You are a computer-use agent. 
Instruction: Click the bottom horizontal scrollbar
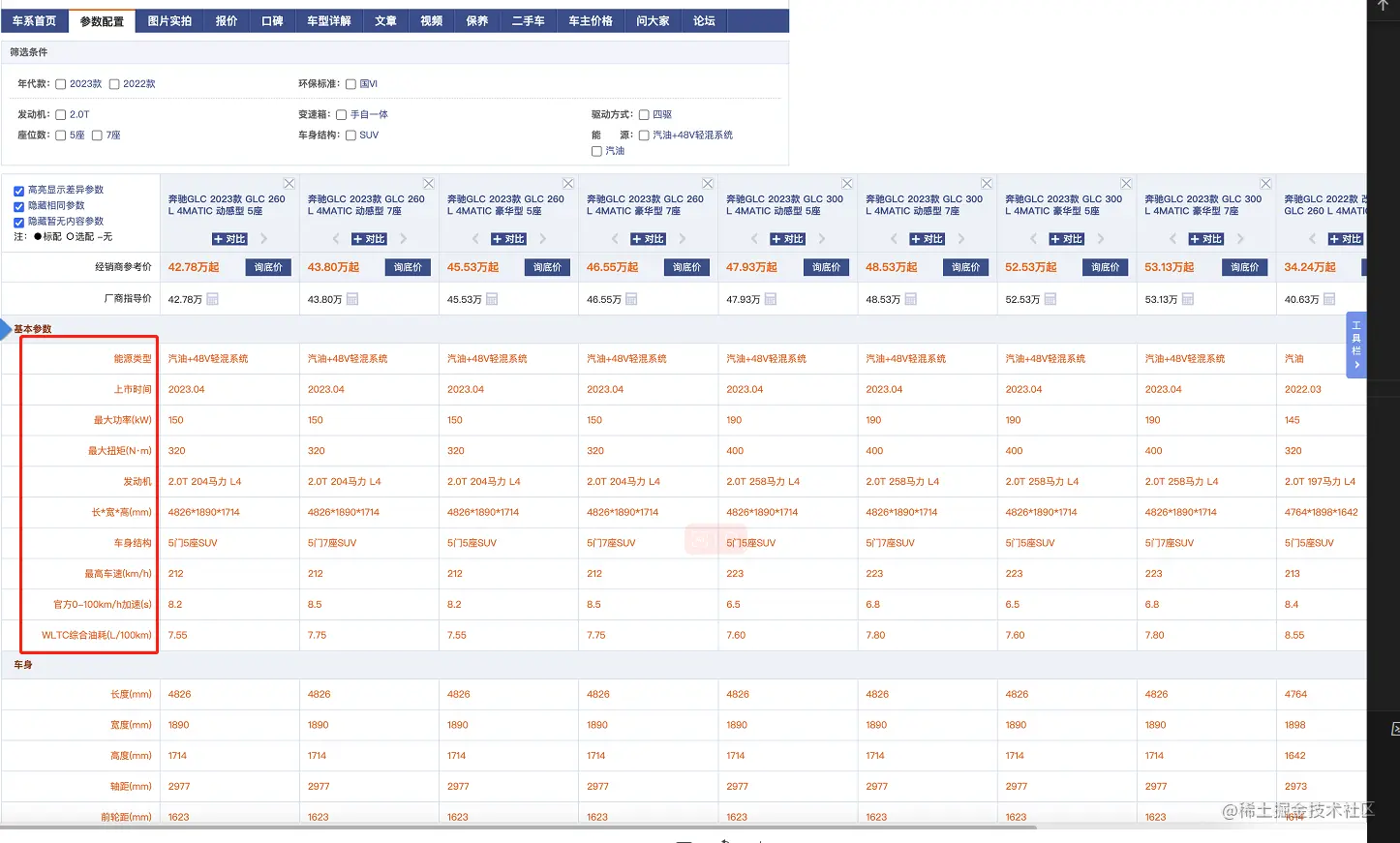(518, 828)
